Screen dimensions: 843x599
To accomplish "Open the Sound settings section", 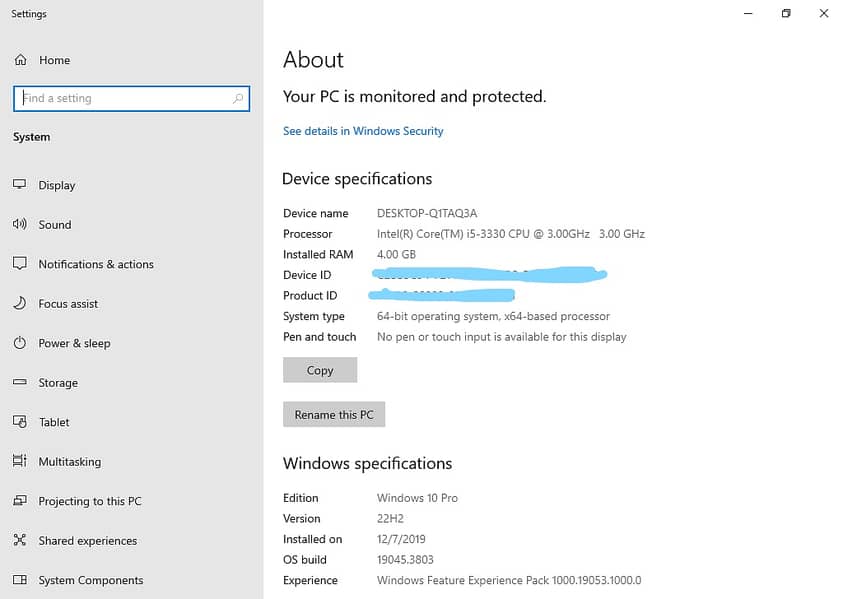I will click(54, 225).
